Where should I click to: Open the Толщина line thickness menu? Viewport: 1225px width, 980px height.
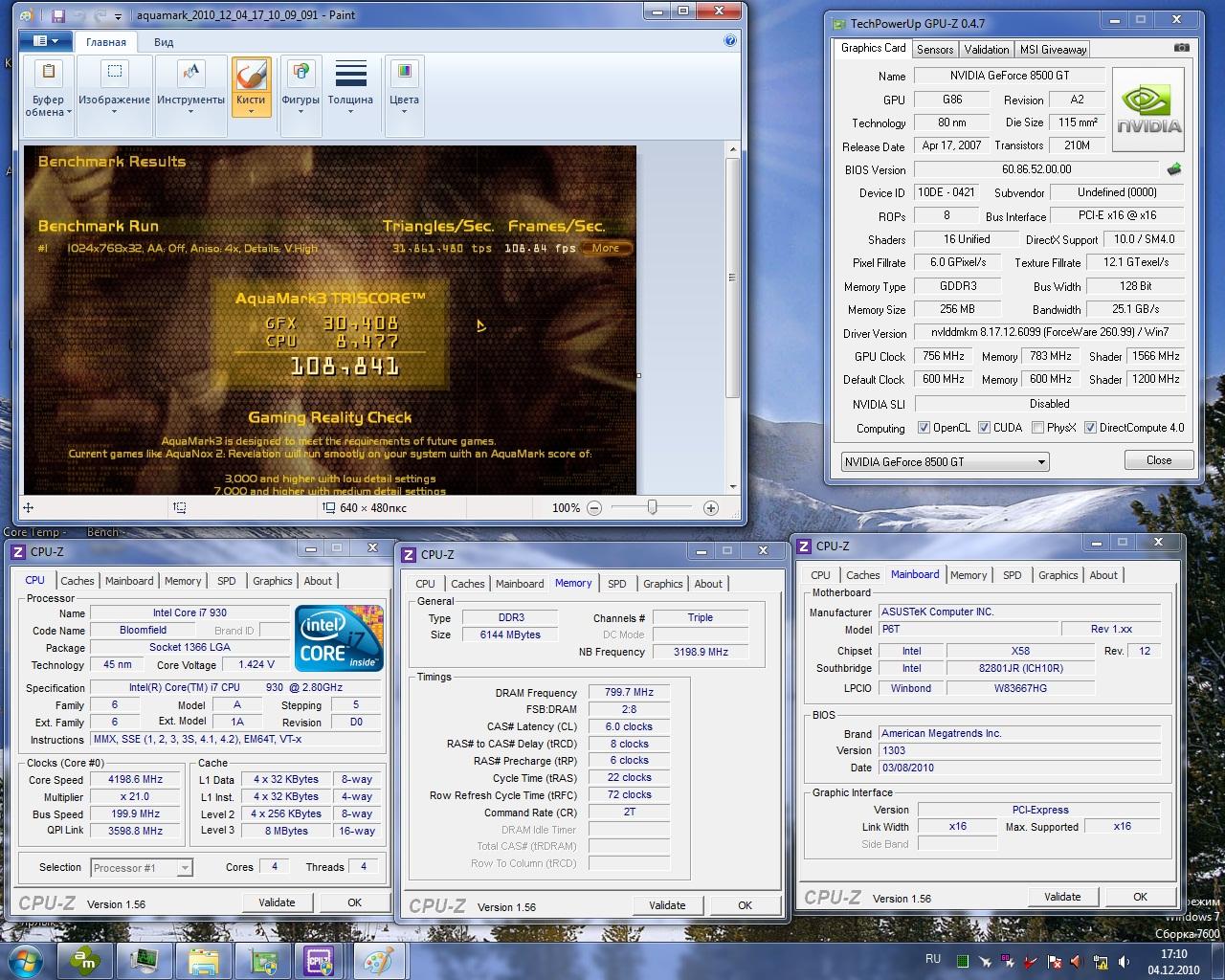350,88
